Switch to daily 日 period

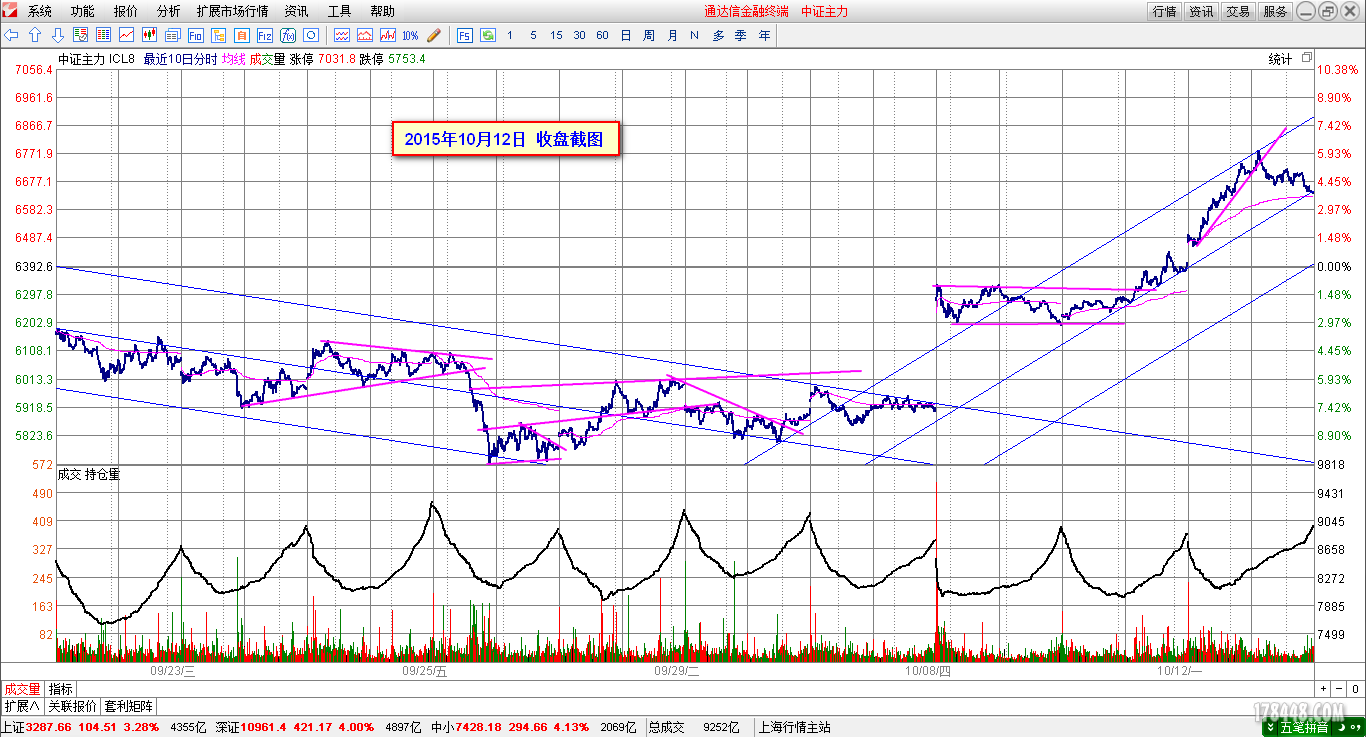point(626,35)
